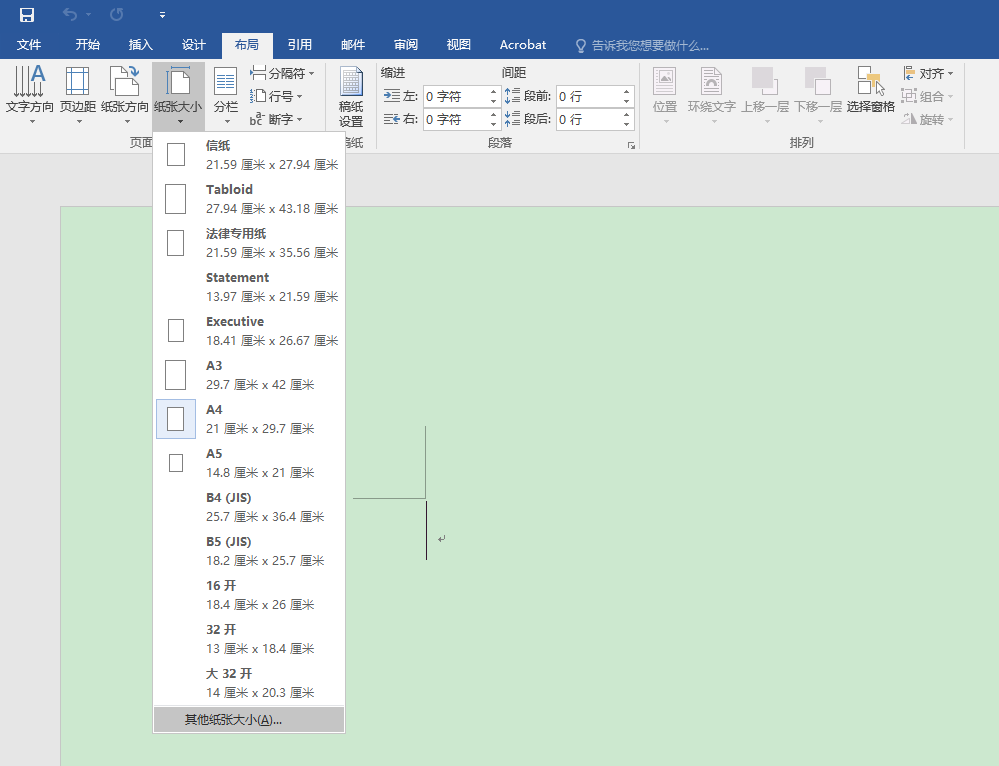Select A4 paper size
Viewport: 999px width, 766px height.
(x=249, y=419)
